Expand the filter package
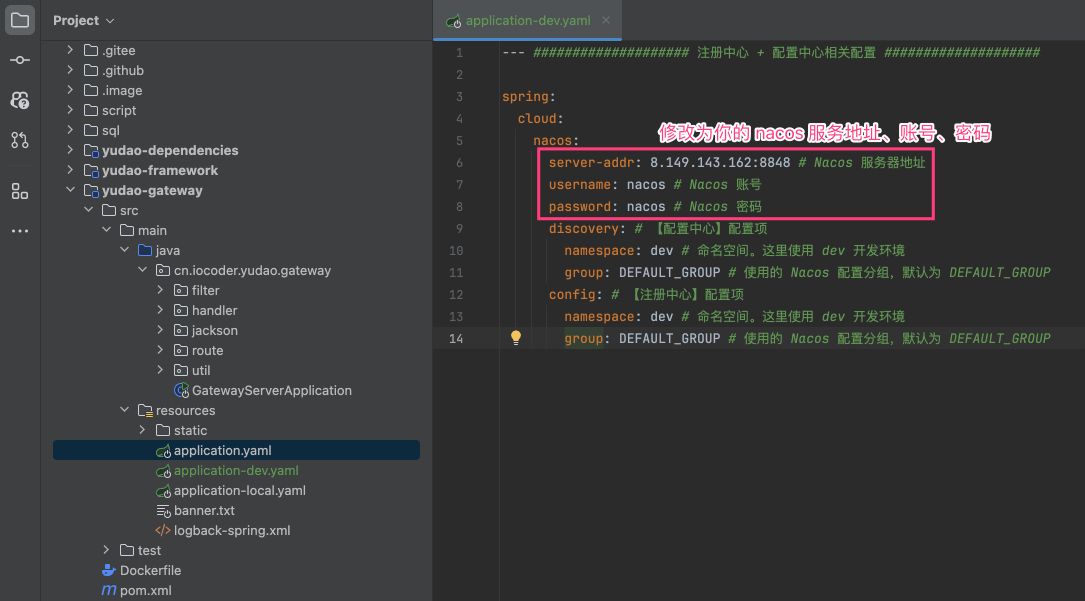Viewport: 1085px width, 601px height. (160, 290)
